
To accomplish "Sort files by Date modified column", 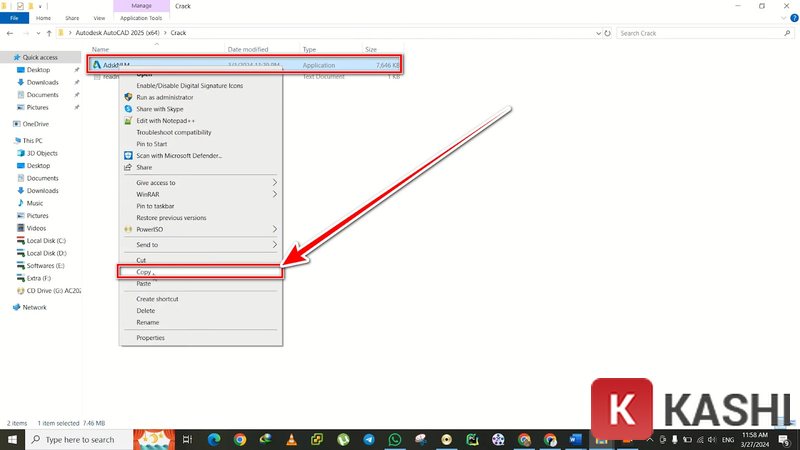I will (248, 49).
